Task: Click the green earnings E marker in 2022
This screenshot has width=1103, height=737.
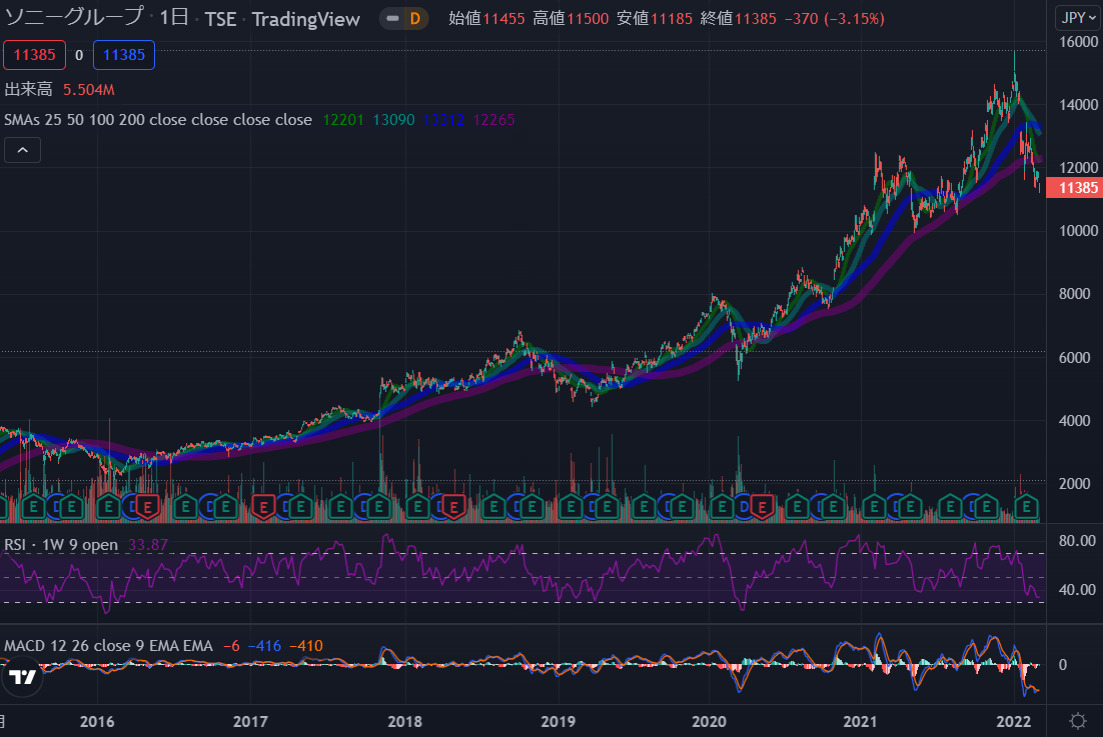Action: (x=1027, y=506)
